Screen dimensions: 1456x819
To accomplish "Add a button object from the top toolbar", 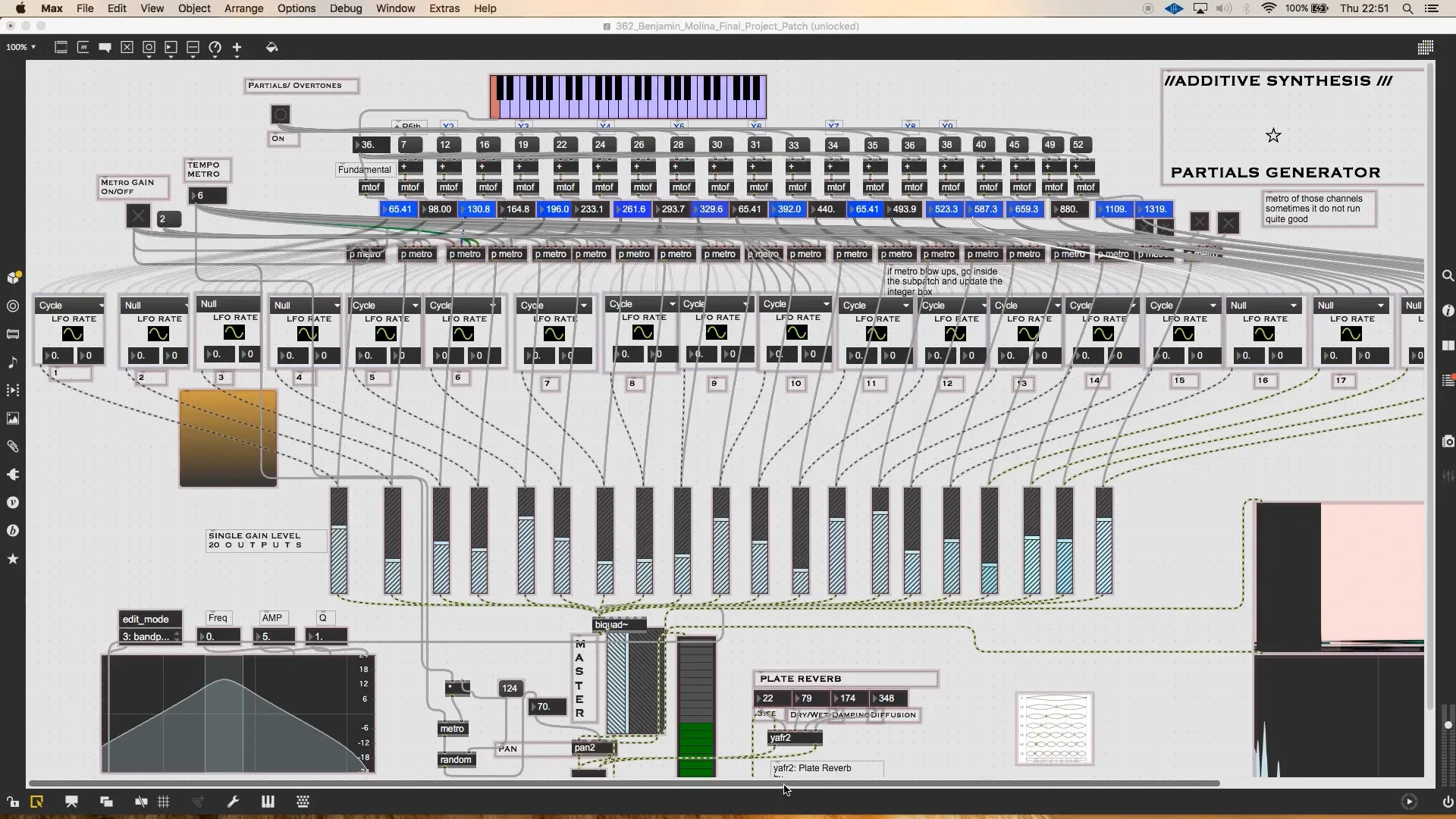I will [x=149, y=47].
